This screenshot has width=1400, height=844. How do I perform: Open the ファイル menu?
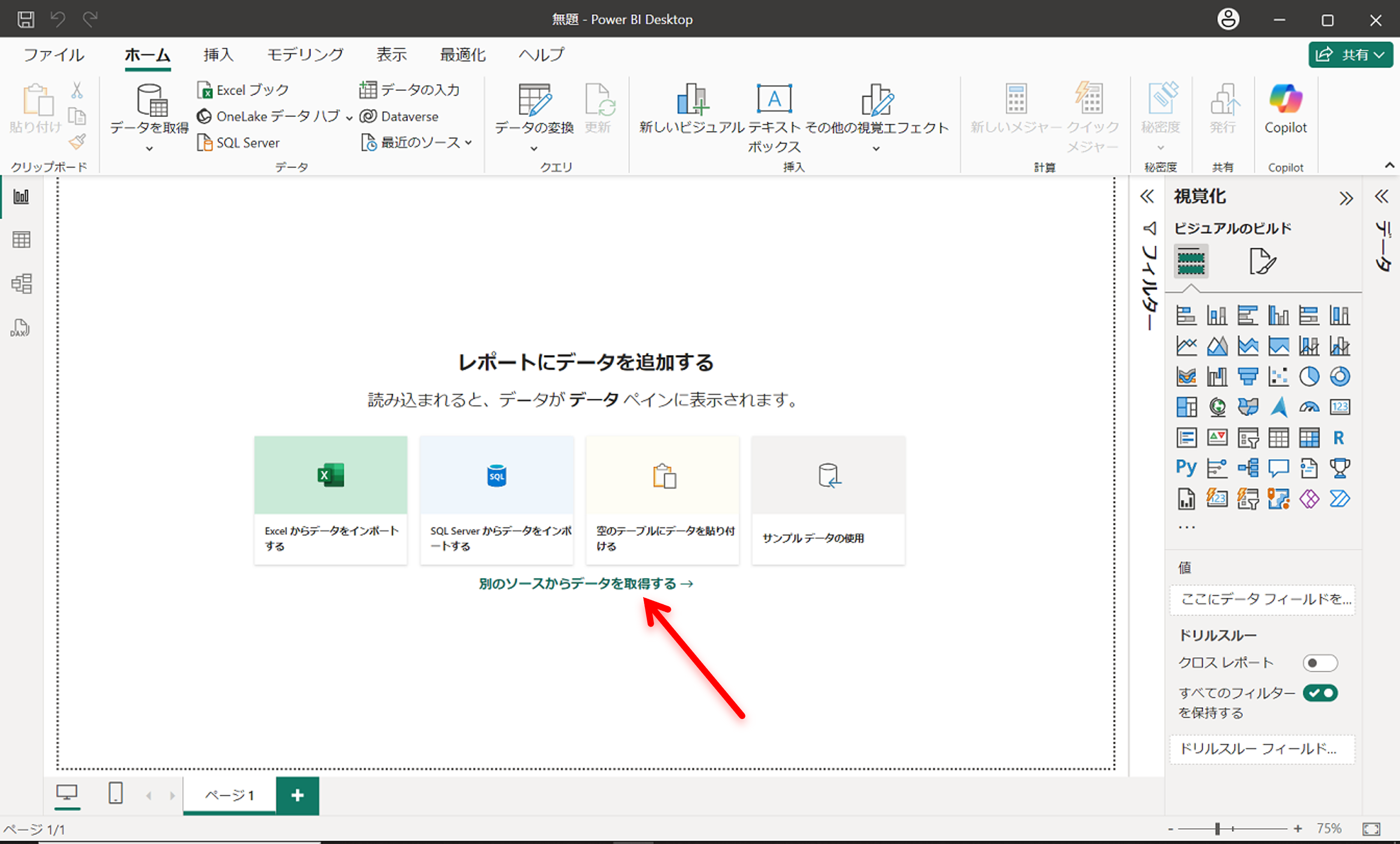54,55
